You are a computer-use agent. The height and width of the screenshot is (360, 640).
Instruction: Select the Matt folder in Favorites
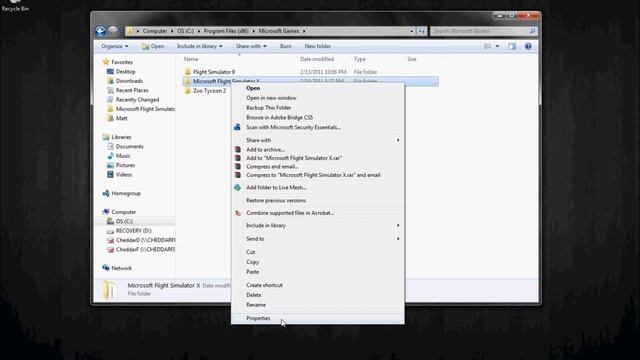pos(121,118)
